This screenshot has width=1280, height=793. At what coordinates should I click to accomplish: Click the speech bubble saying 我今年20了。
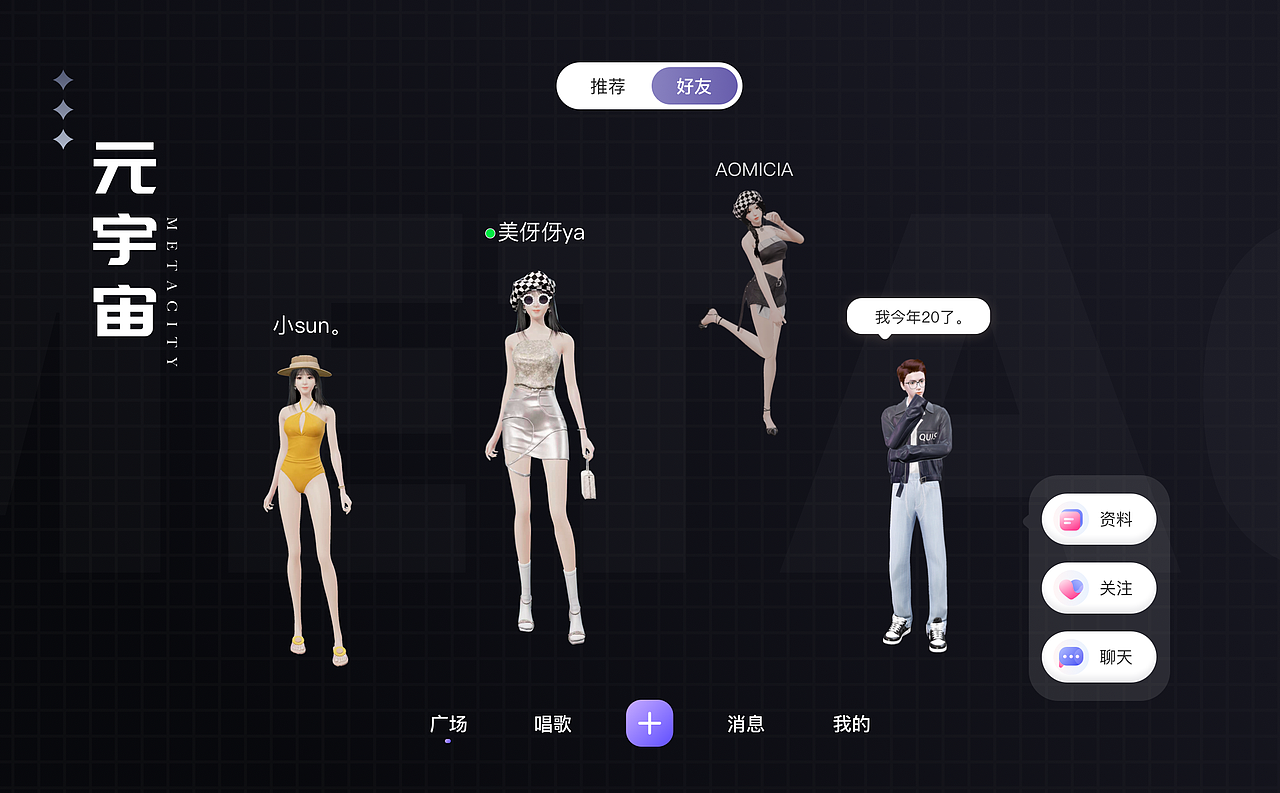[x=918, y=315]
